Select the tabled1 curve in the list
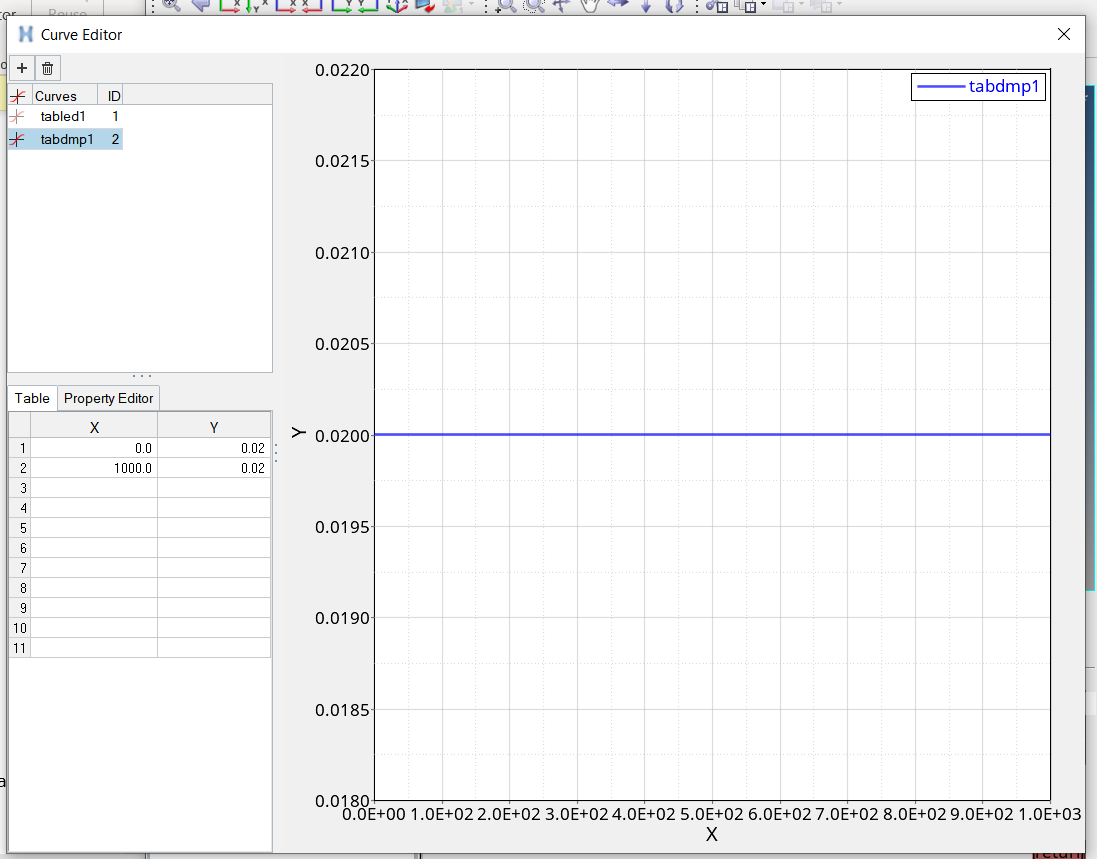 tap(63, 117)
